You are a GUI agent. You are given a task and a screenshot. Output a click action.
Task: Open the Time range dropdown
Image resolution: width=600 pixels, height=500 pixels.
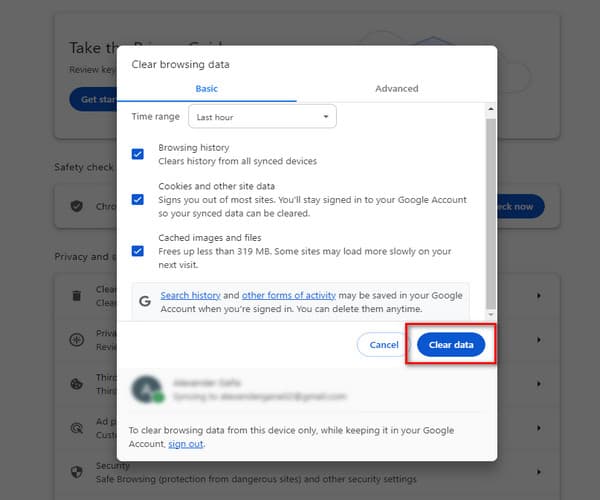(262, 117)
